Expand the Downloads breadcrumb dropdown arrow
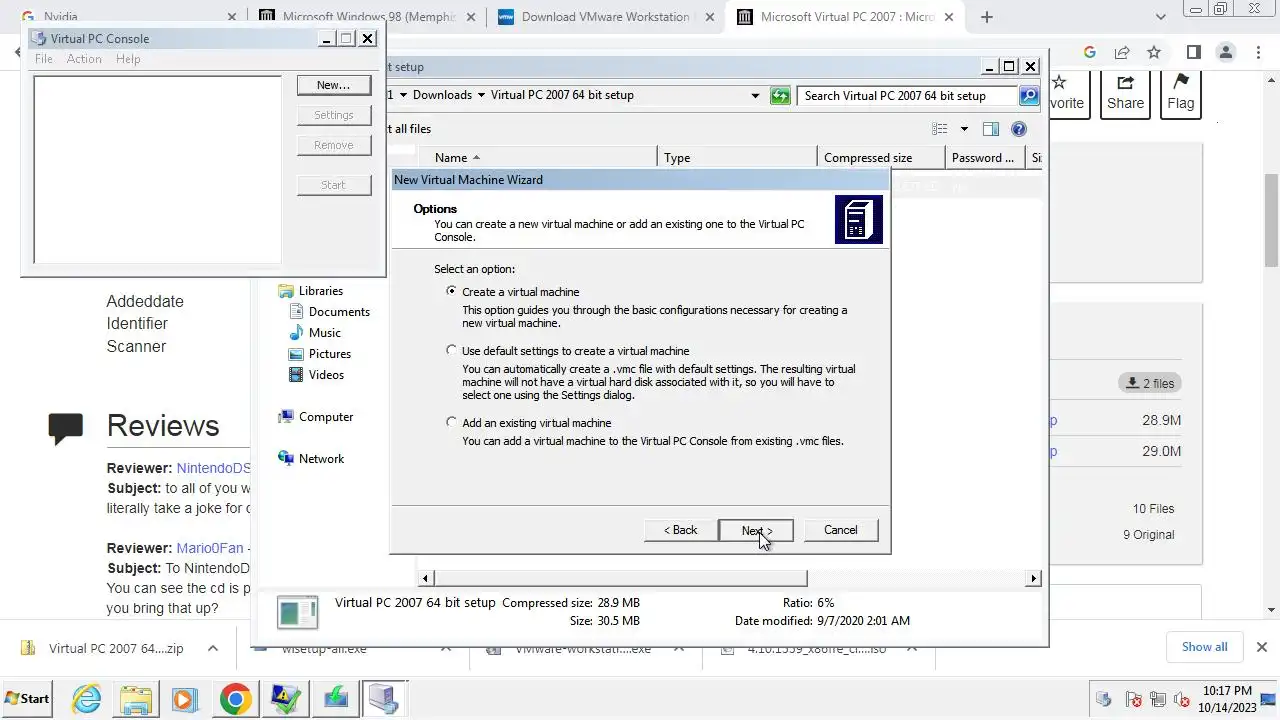This screenshot has width=1280, height=720. click(x=481, y=95)
